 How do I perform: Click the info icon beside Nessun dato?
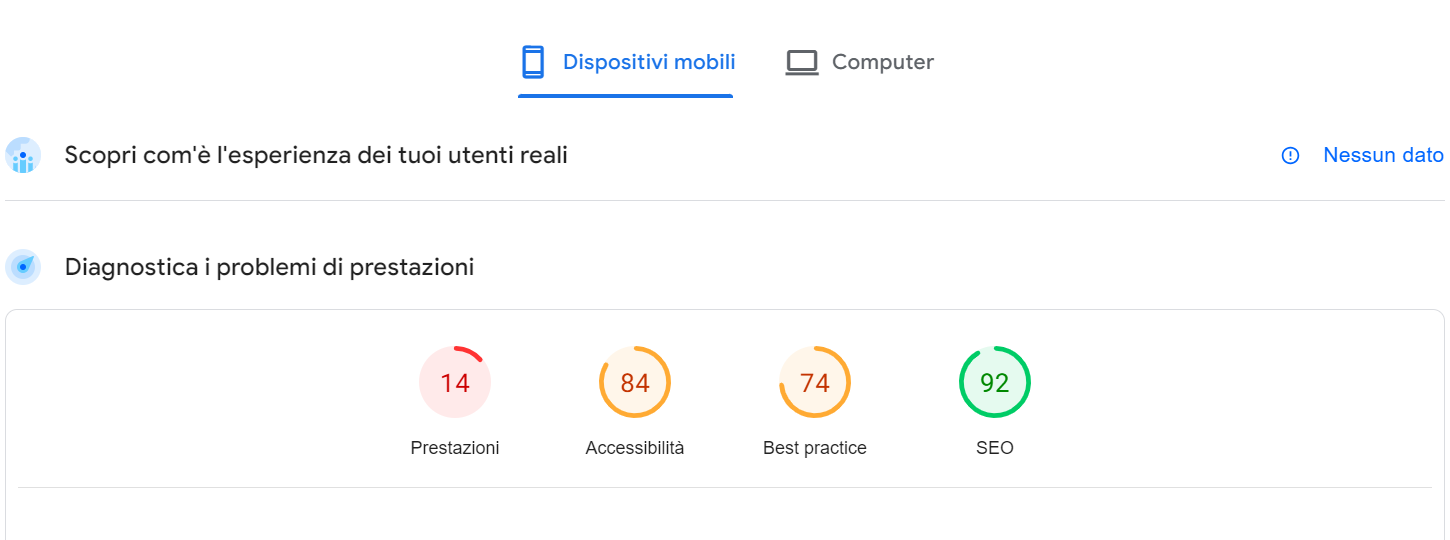[x=1290, y=156]
